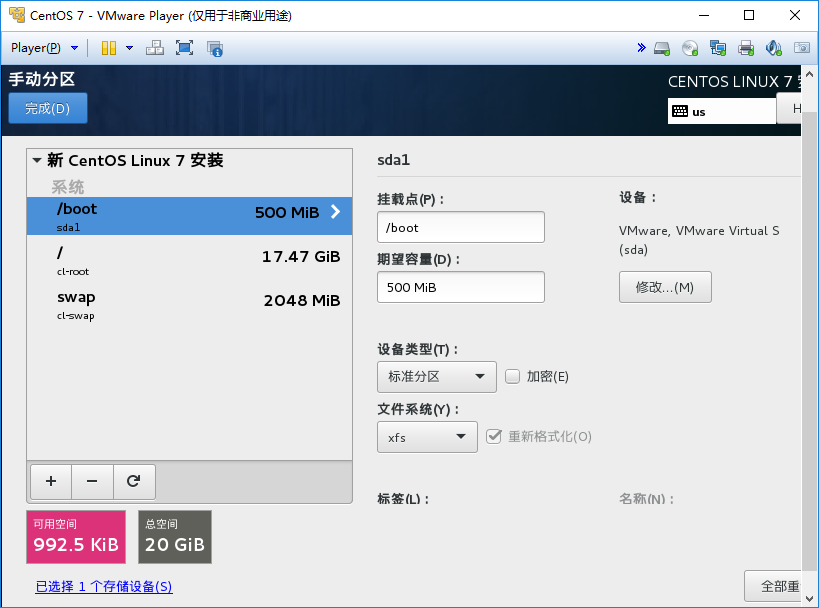Click the 期望容量 desired capacity field
The width and height of the screenshot is (819, 608).
[x=461, y=287]
